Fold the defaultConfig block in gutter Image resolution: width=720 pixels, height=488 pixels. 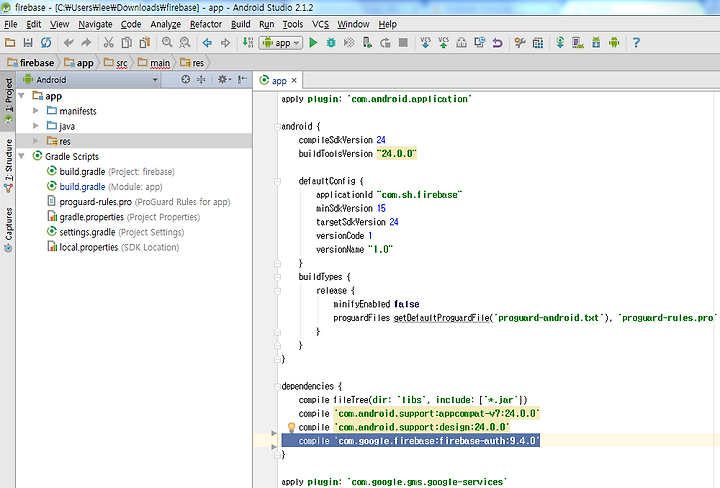276,181
